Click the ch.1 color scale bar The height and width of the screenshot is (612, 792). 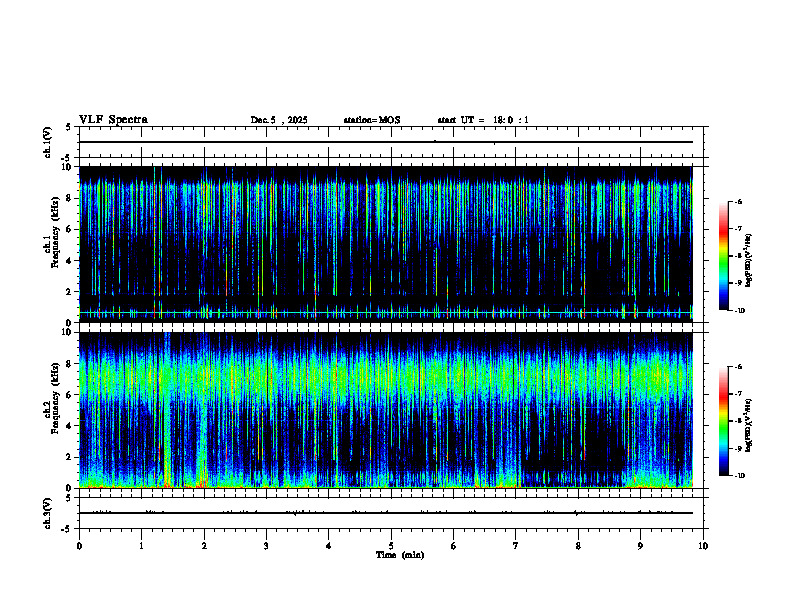[x=723, y=256]
